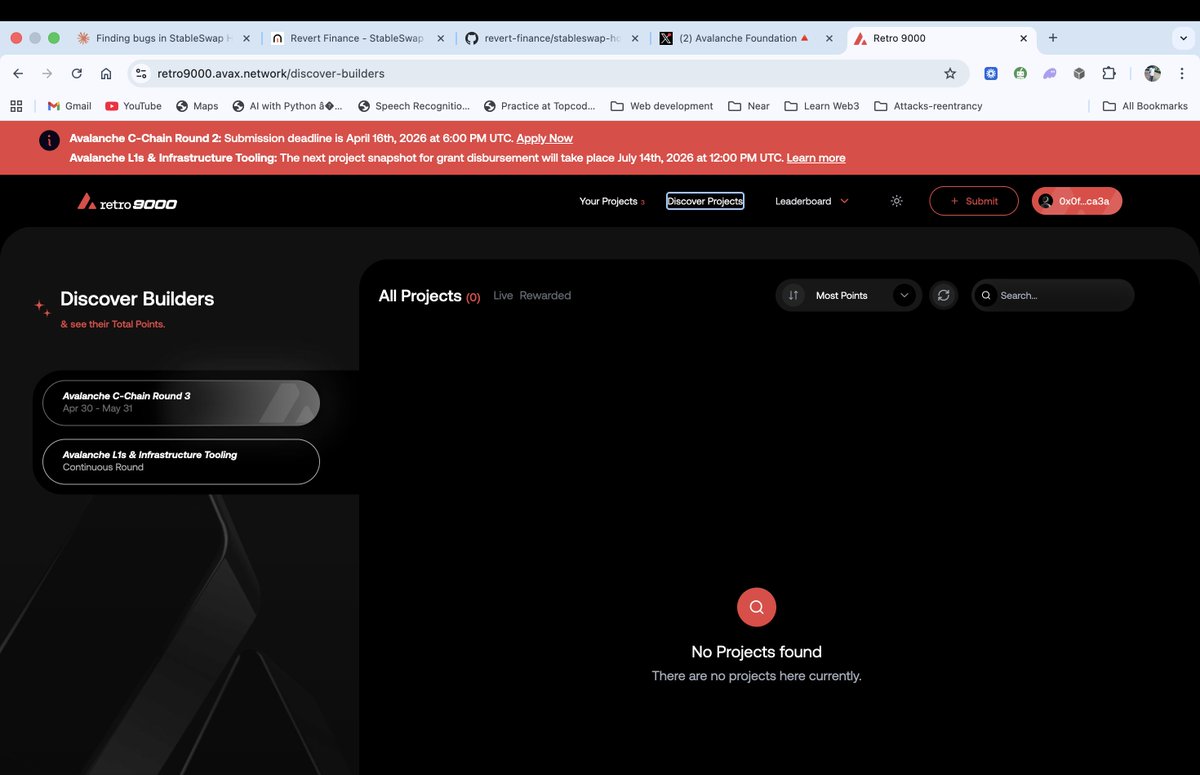Viewport: 1200px width, 775px height.
Task: Open the Gmail bookmark
Action: coord(69,105)
